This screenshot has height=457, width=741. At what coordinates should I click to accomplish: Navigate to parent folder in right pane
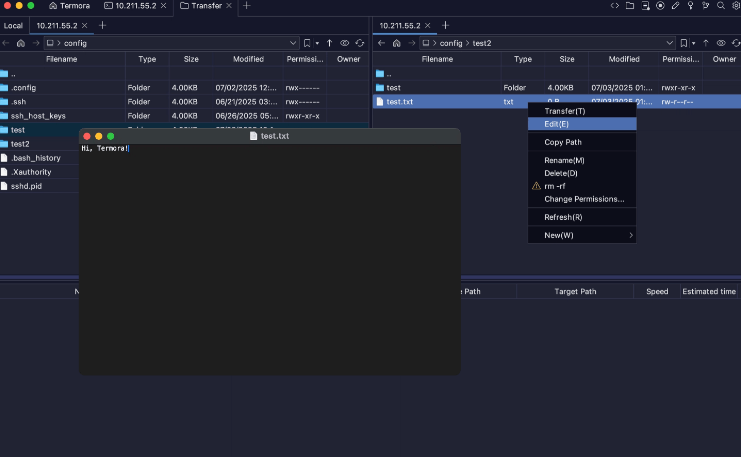(x=706, y=43)
